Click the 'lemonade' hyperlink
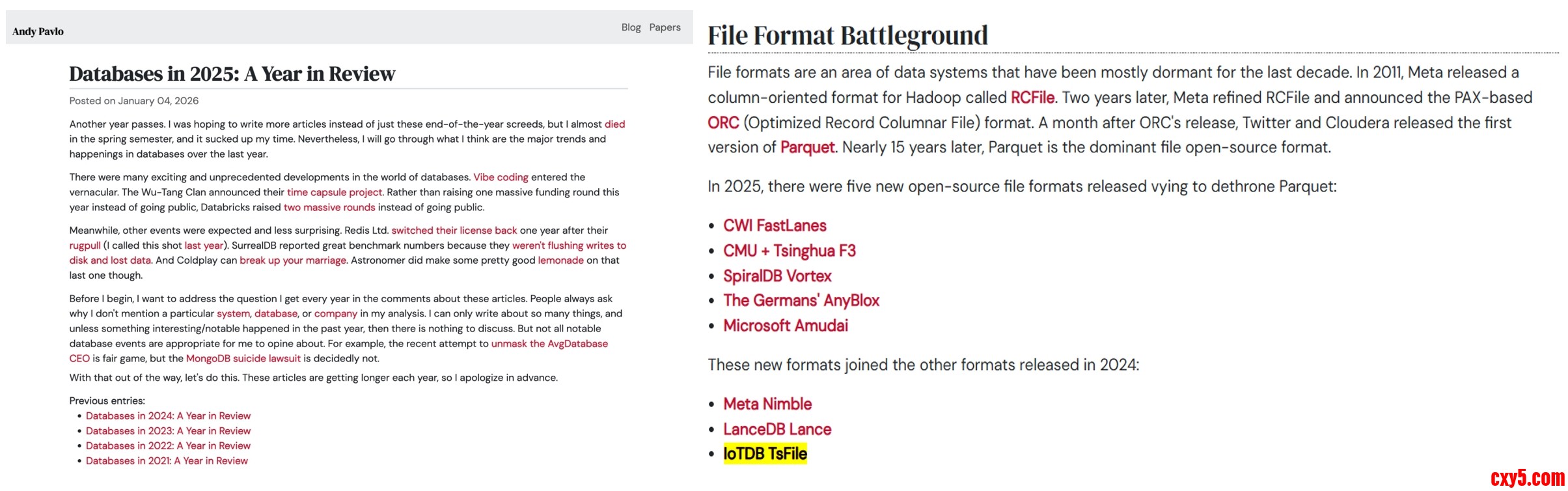The width and height of the screenshot is (1568, 491). coord(560,260)
